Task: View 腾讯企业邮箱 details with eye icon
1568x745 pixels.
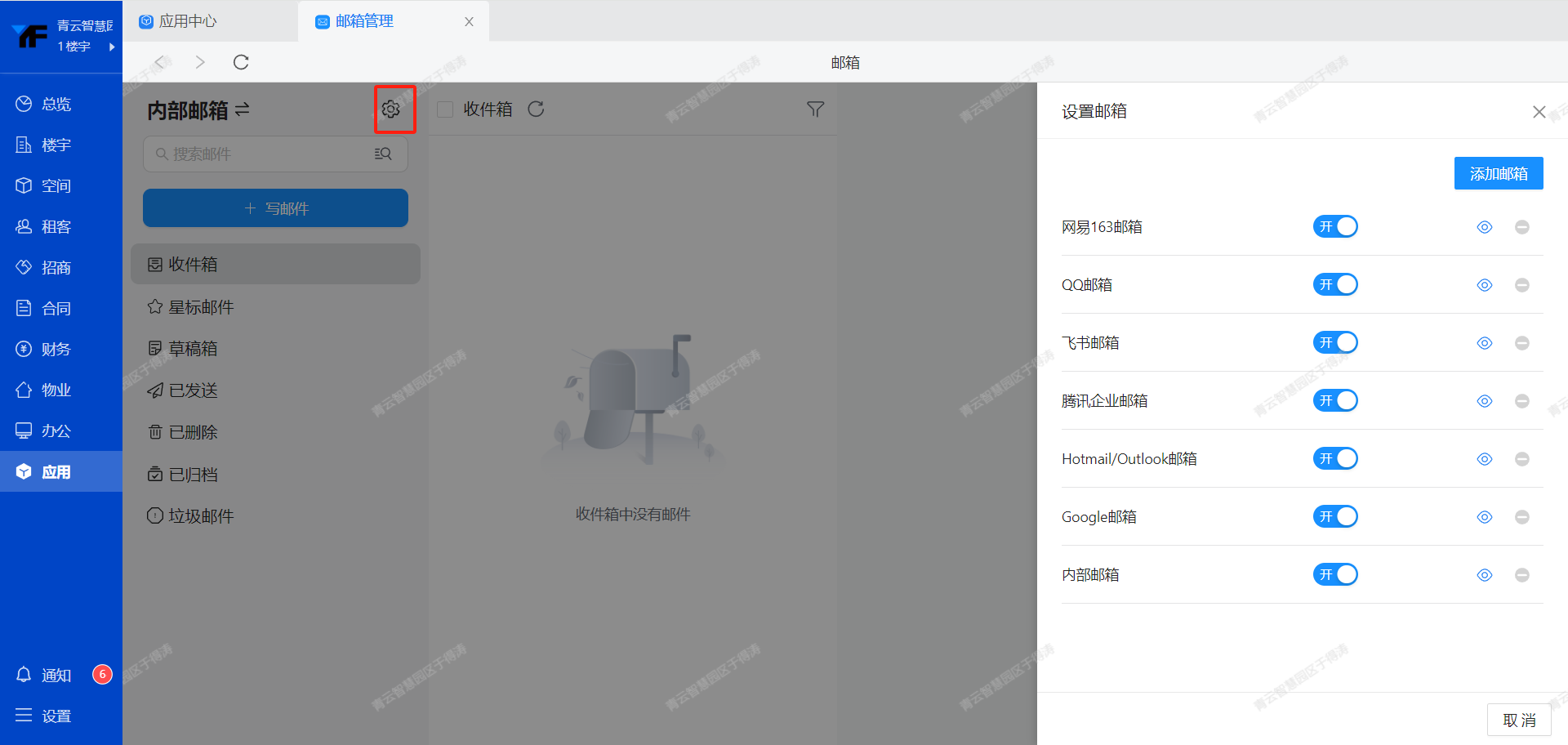Action: point(1485,401)
